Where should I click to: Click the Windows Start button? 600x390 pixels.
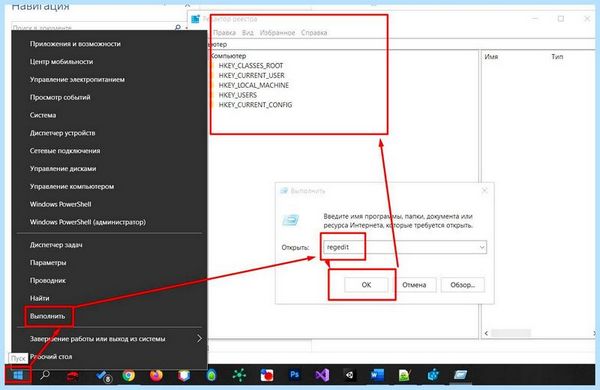point(18,375)
